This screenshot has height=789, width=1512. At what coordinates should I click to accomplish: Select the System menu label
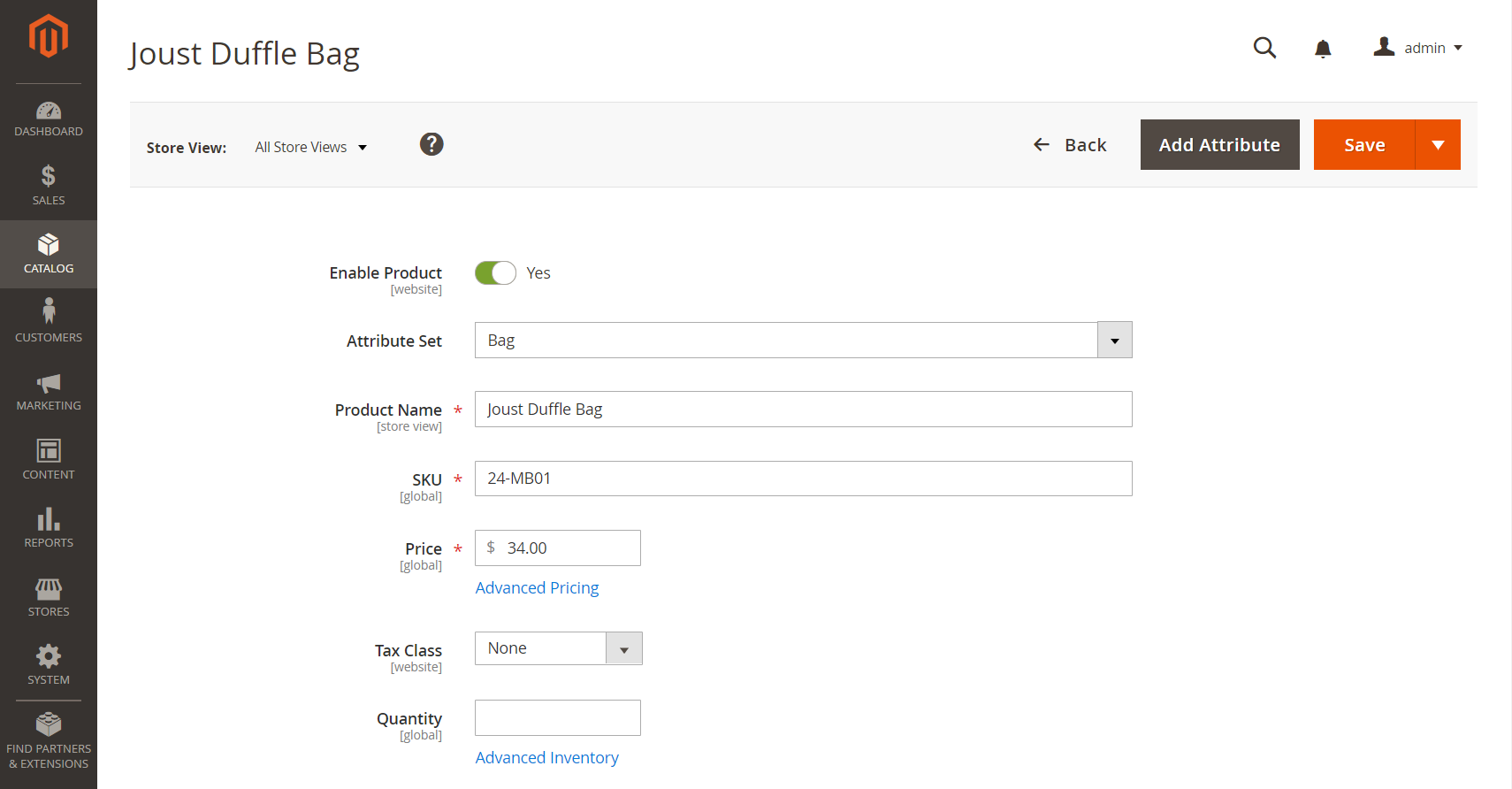[49, 679]
